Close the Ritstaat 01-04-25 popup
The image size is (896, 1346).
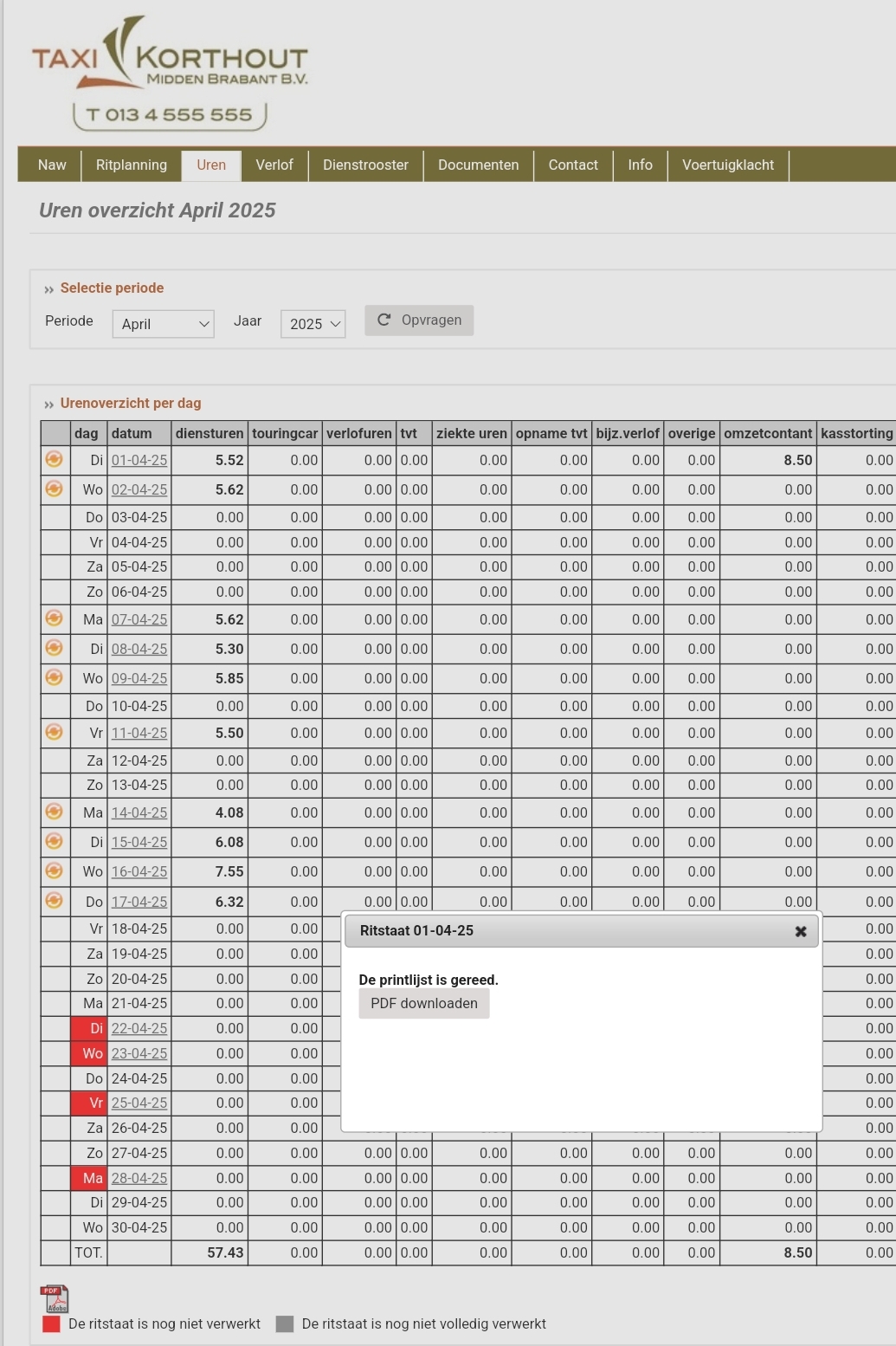[800, 931]
